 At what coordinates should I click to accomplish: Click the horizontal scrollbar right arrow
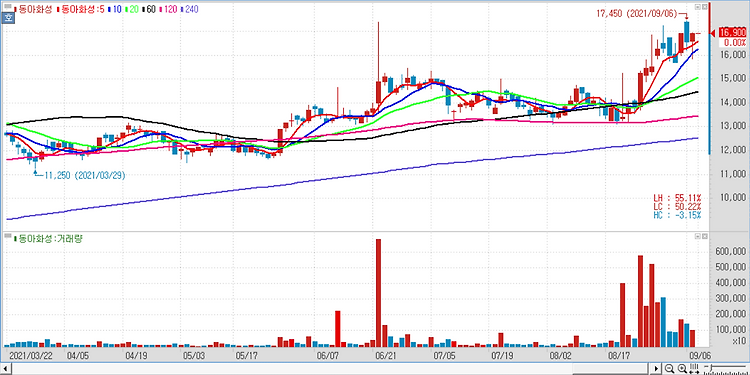(x=657, y=368)
